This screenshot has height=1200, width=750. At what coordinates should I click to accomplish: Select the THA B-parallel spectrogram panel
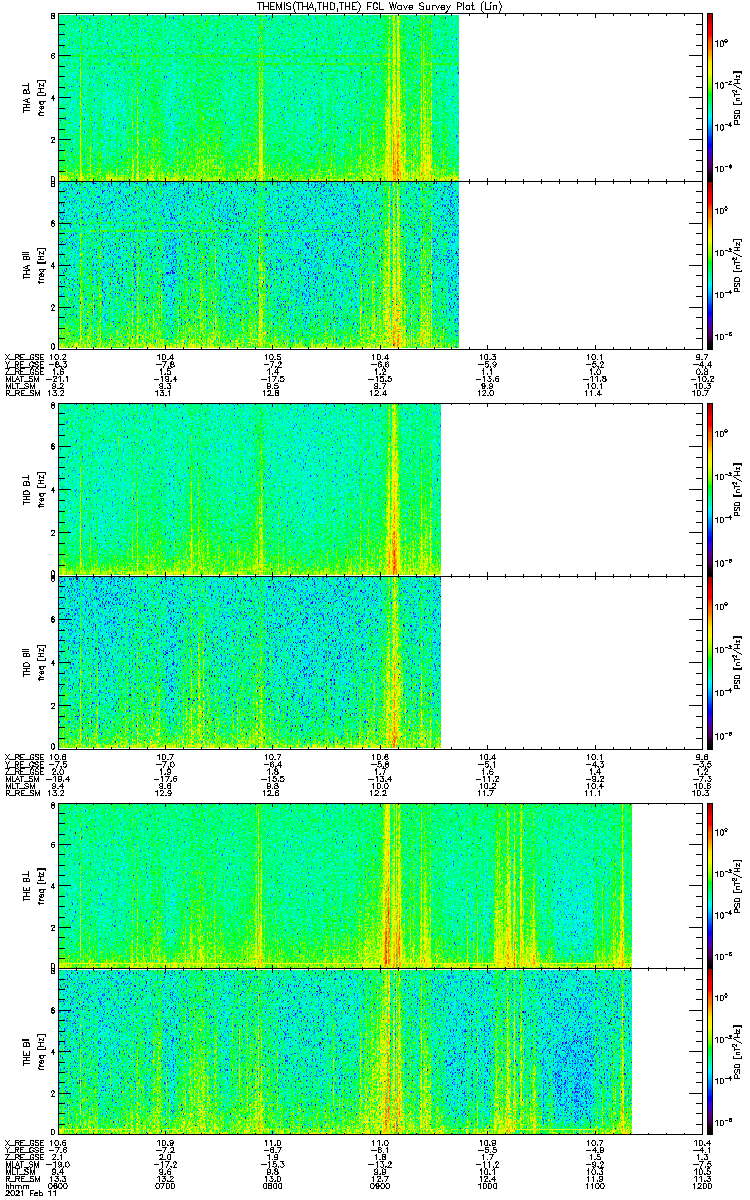click(380, 264)
